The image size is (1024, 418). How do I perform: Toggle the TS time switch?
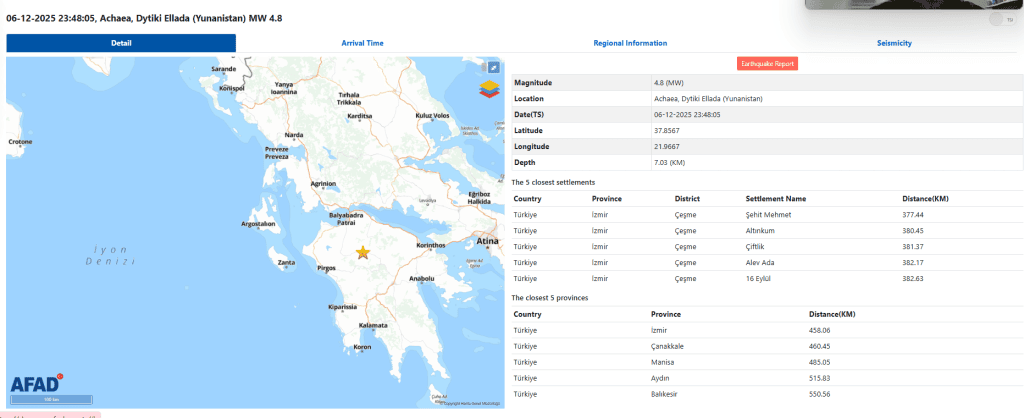[1001, 20]
